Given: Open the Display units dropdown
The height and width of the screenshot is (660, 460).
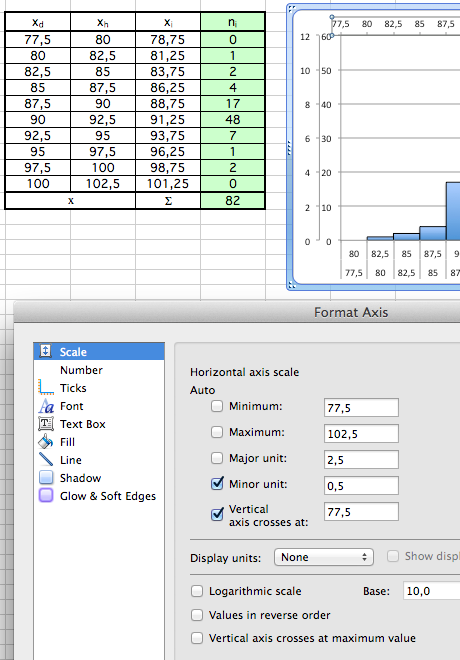Looking at the screenshot, I should coord(324,557).
